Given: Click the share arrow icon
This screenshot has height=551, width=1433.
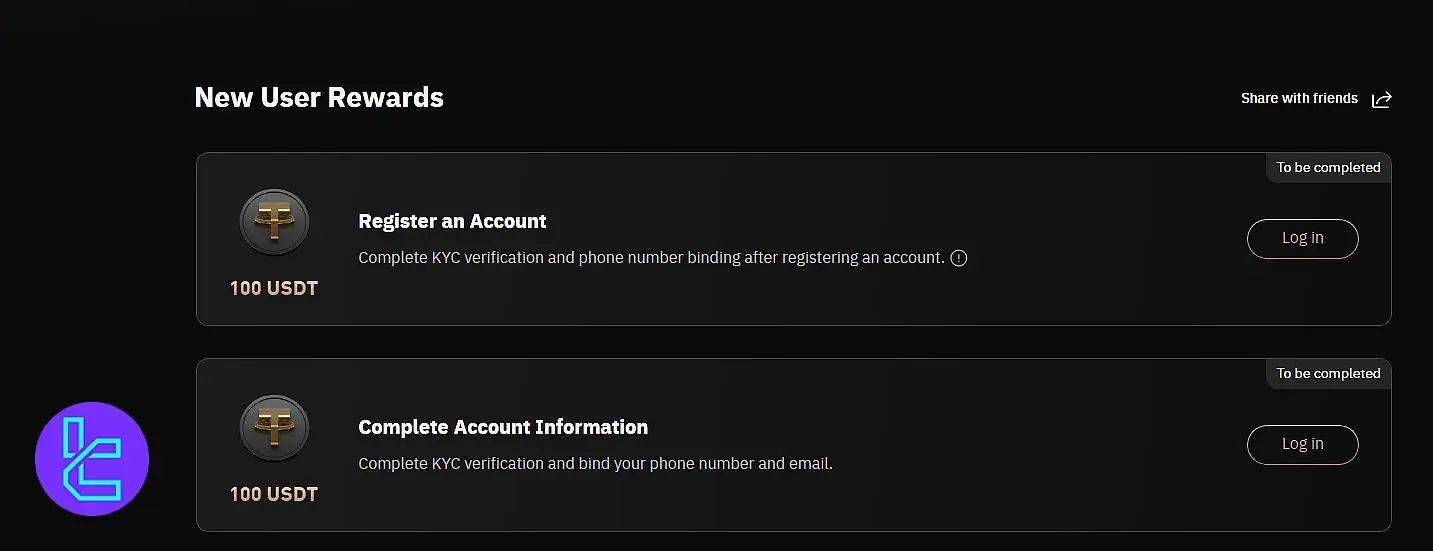Looking at the screenshot, I should [1381, 99].
